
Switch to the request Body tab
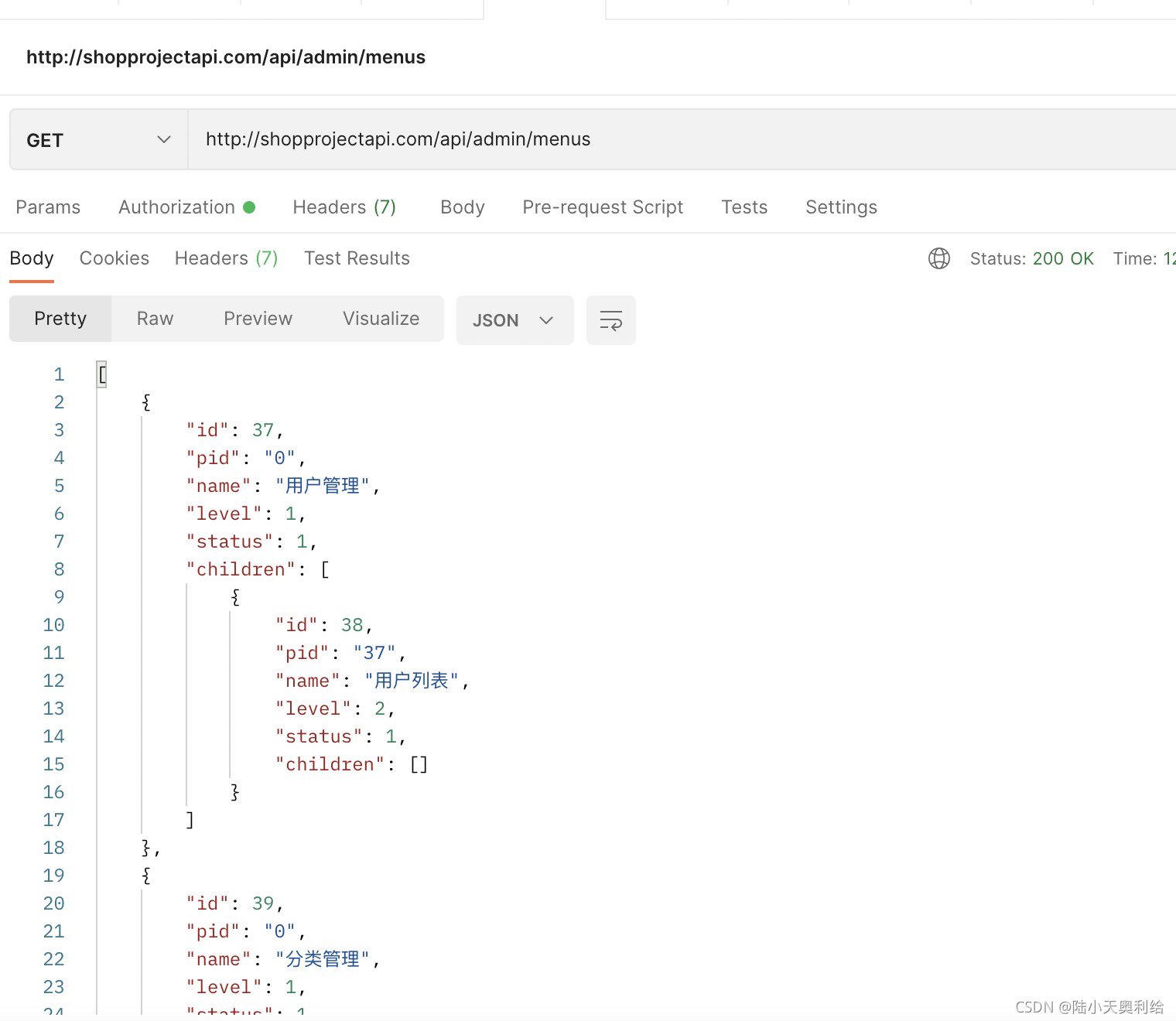(463, 207)
